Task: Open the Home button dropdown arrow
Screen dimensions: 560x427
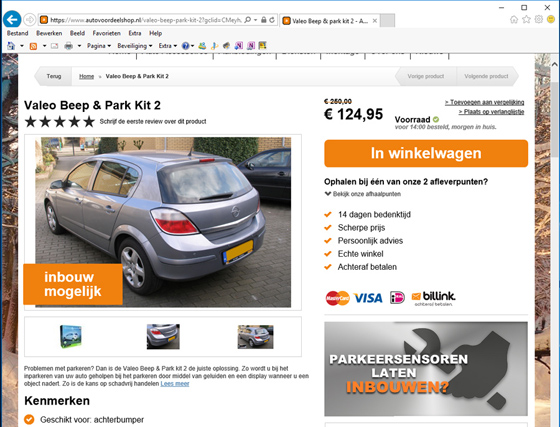Action: tap(21, 46)
